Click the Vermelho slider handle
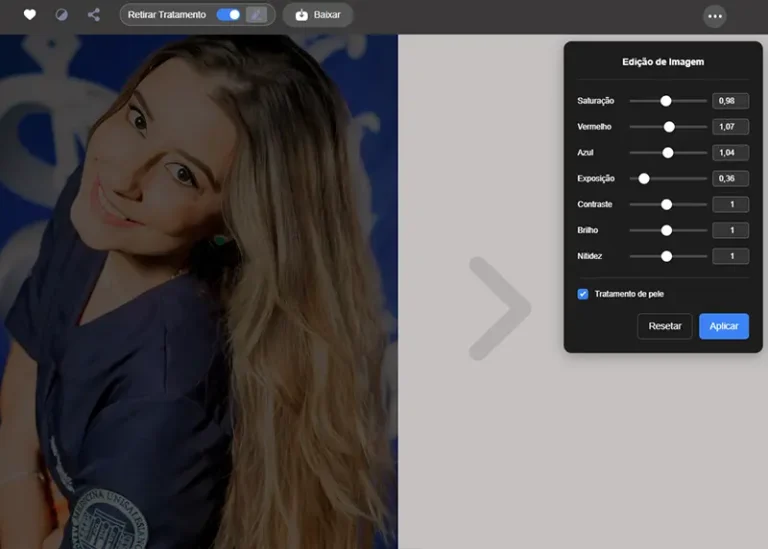This screenshot has height=549, width=768. pos(669,127)
